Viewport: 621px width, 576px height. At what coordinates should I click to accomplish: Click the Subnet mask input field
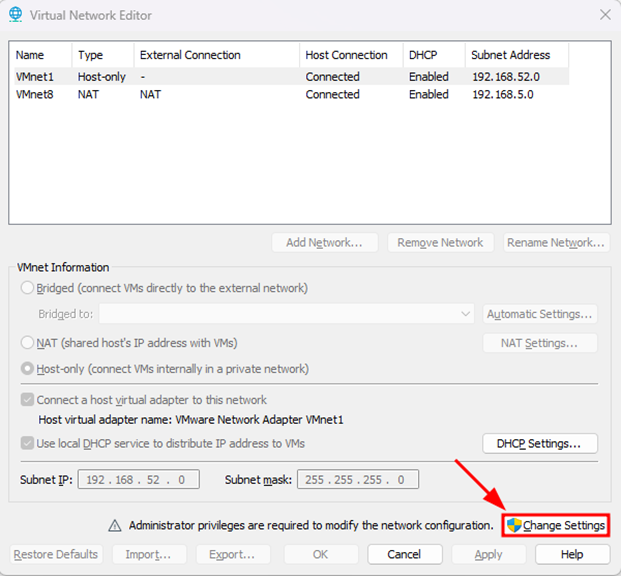pyautogui.click(x=357, y=480)
